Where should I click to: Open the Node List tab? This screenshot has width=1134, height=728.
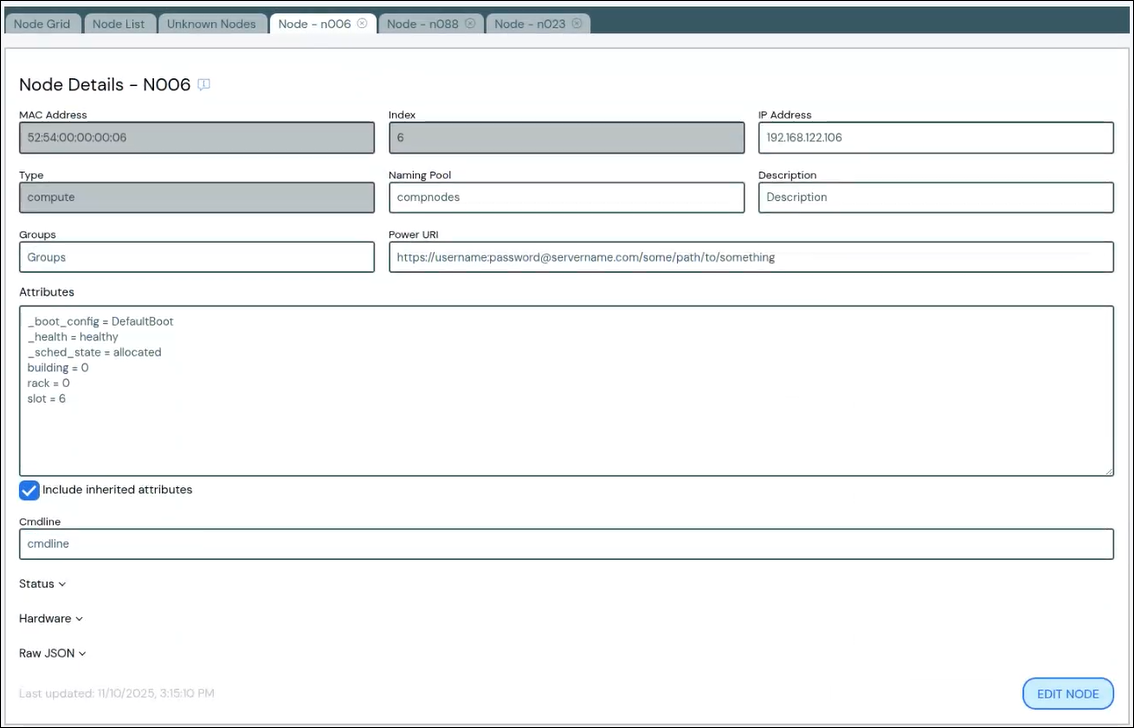[x=118, y=24]
